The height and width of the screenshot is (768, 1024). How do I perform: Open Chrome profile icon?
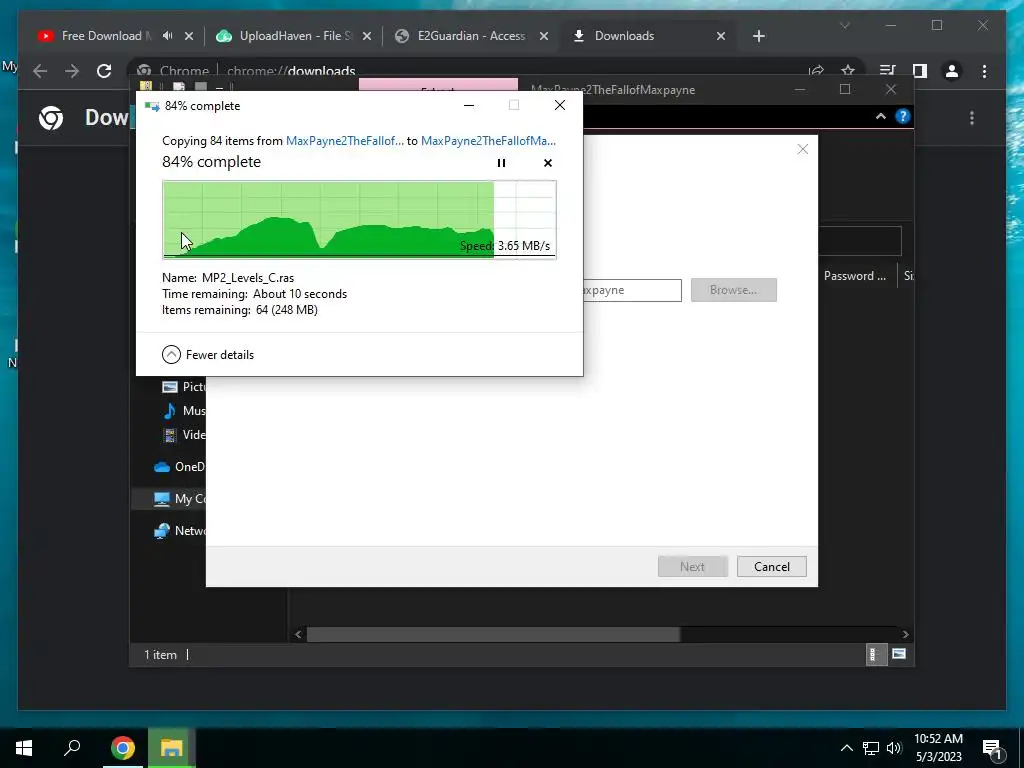tap(952, 71)
